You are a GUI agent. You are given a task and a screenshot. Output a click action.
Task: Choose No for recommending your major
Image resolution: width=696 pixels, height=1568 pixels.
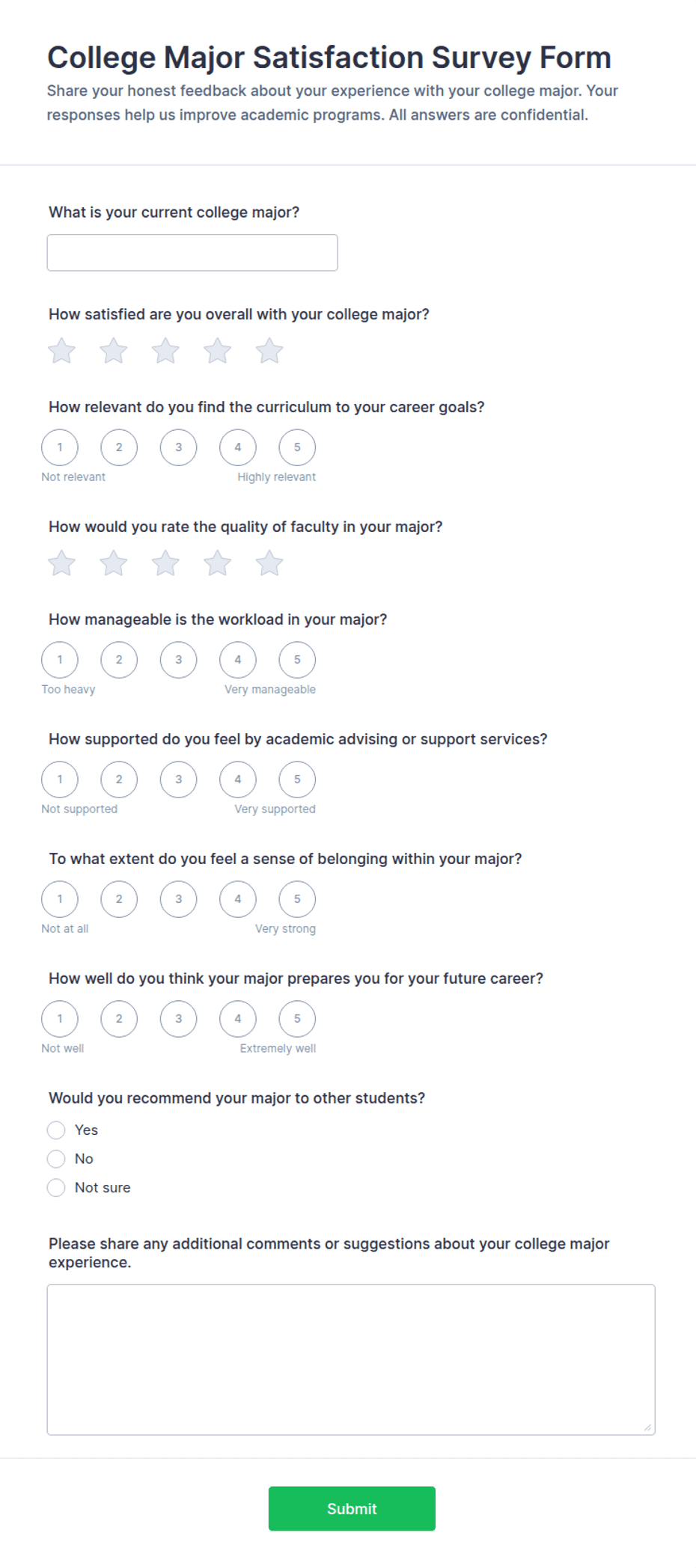coord(56,1159)
